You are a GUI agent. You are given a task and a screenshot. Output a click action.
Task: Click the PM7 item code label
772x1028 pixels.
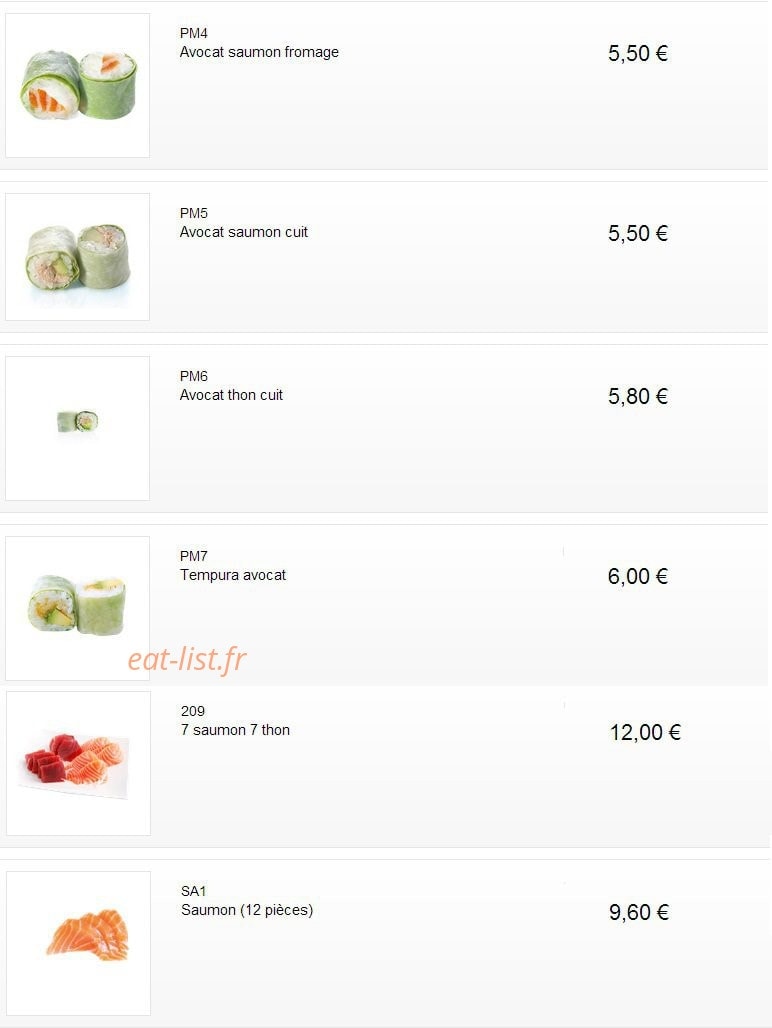[x=193, y=556]
